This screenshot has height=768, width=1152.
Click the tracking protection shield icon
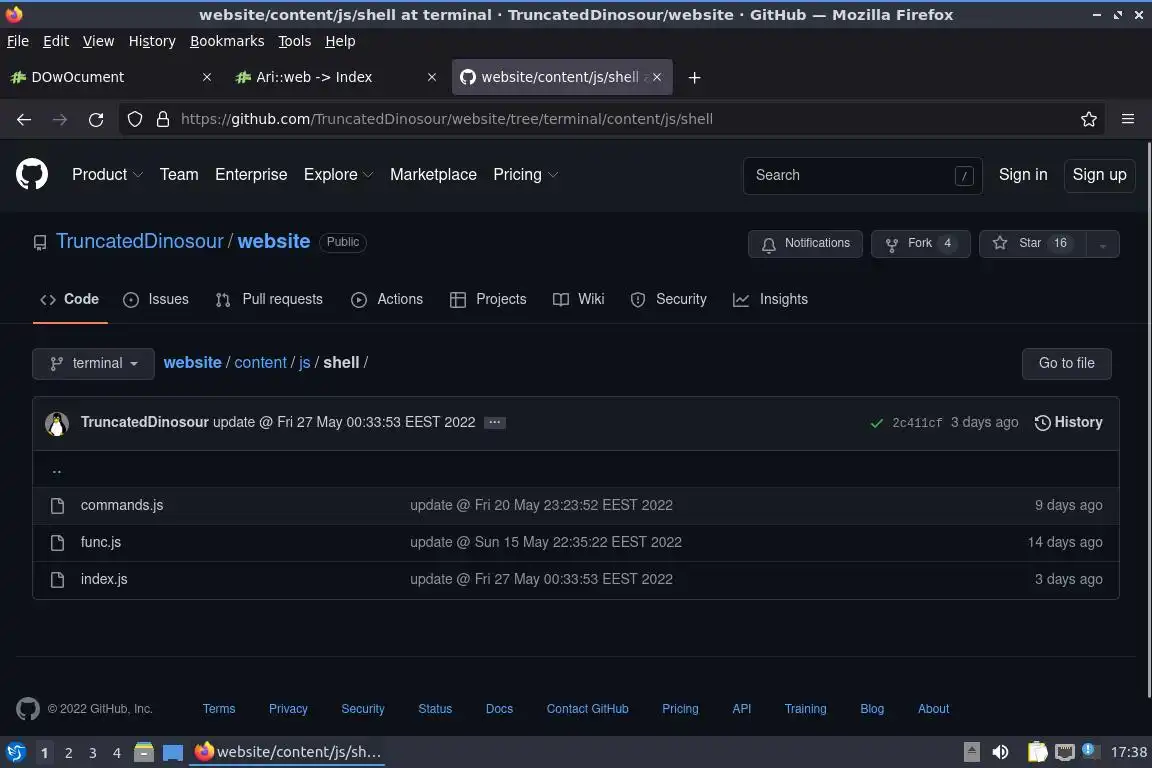(134, 119)
